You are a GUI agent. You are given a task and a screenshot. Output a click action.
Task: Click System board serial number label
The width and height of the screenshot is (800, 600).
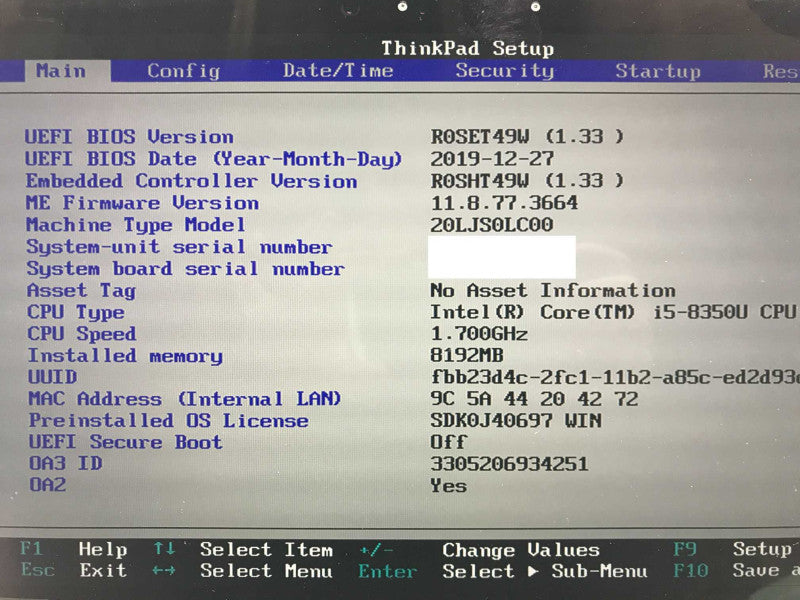tap(186, 269)
